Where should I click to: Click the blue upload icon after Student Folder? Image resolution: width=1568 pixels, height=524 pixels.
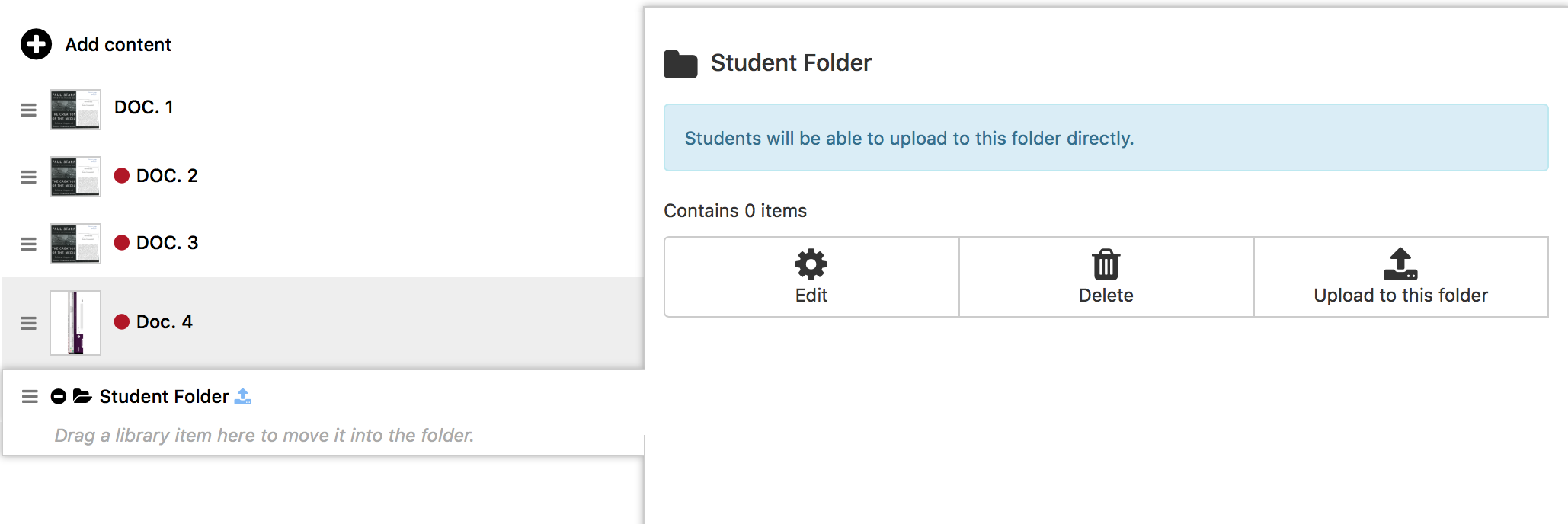243,396
